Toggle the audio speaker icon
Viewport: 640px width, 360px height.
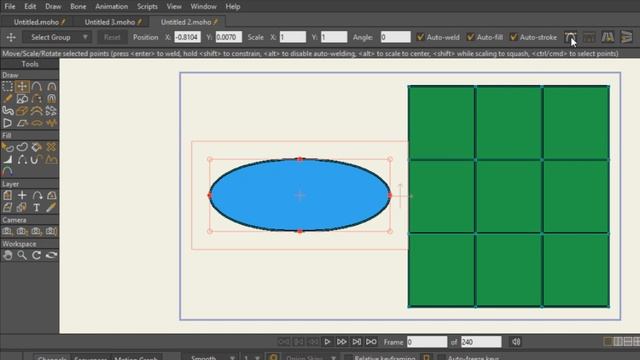(516, 342)
